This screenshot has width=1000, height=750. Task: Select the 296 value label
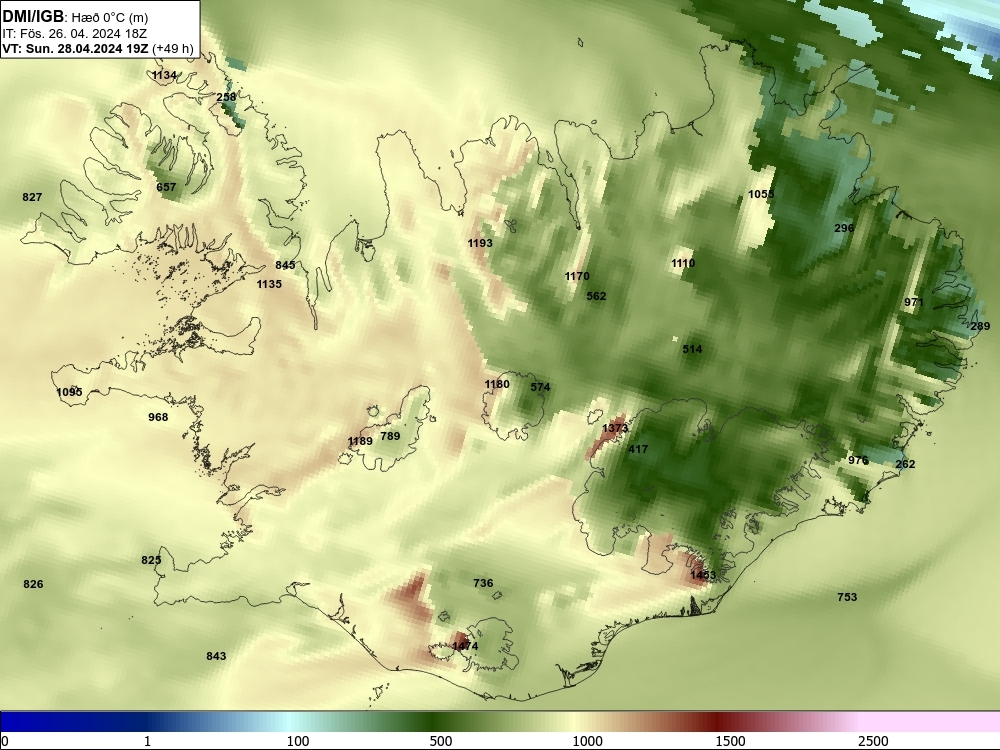tap(844, 228)
